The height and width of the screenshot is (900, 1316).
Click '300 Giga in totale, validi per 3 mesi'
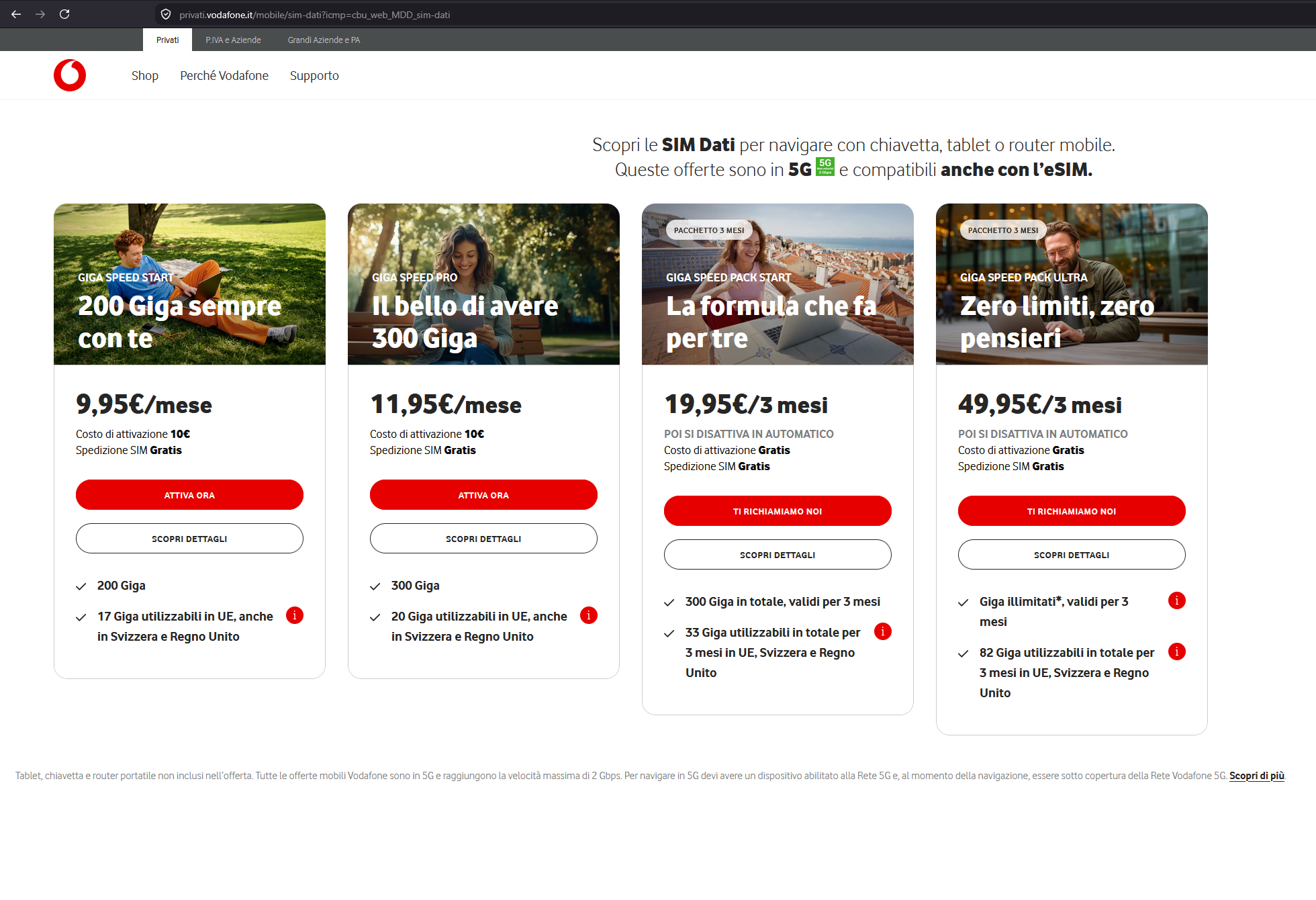coord(783,602)
